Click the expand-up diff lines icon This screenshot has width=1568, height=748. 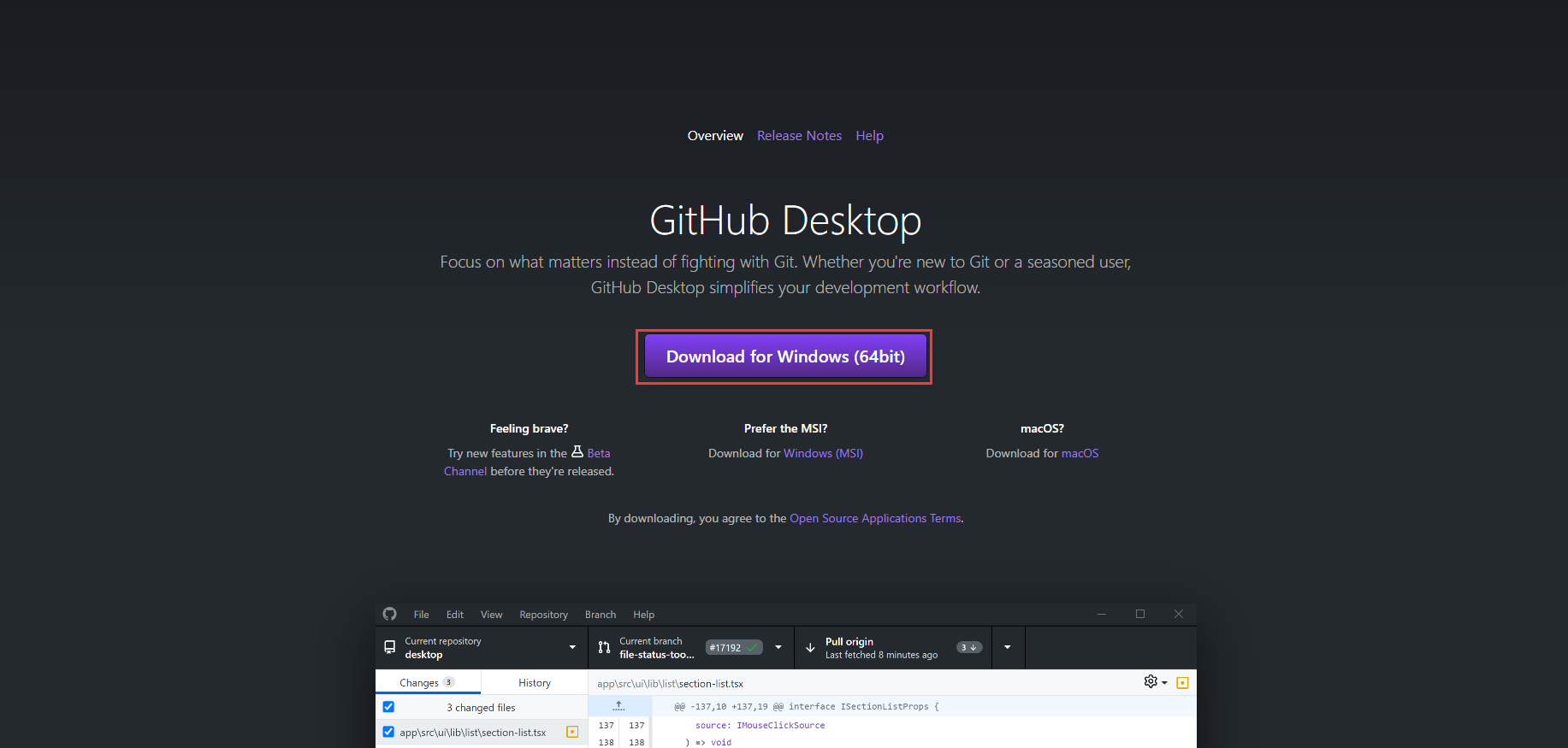(x=619, y=706)
